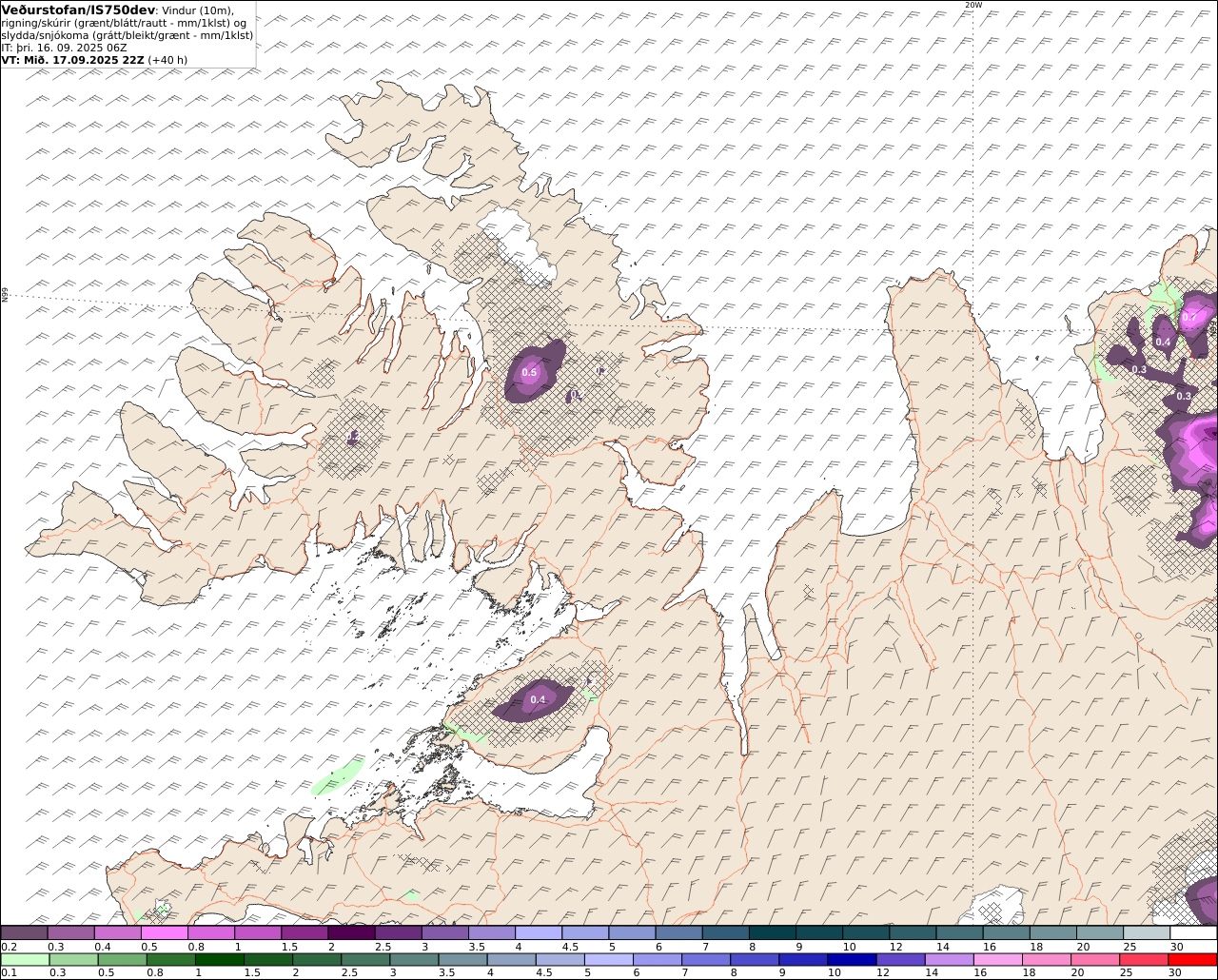Select lower legend swatch between 0.5 and 0.8

pyautogui.click(x=122, y=959)
